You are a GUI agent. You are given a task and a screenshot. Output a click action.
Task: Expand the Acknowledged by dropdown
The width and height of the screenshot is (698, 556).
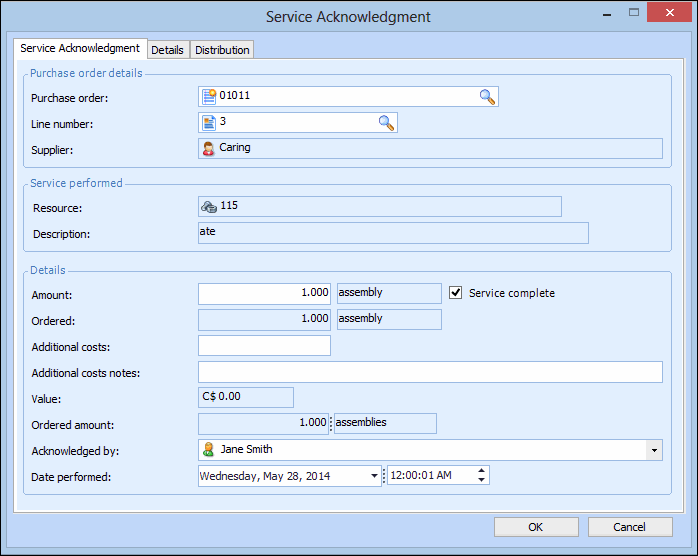click(x=654, y=450)
